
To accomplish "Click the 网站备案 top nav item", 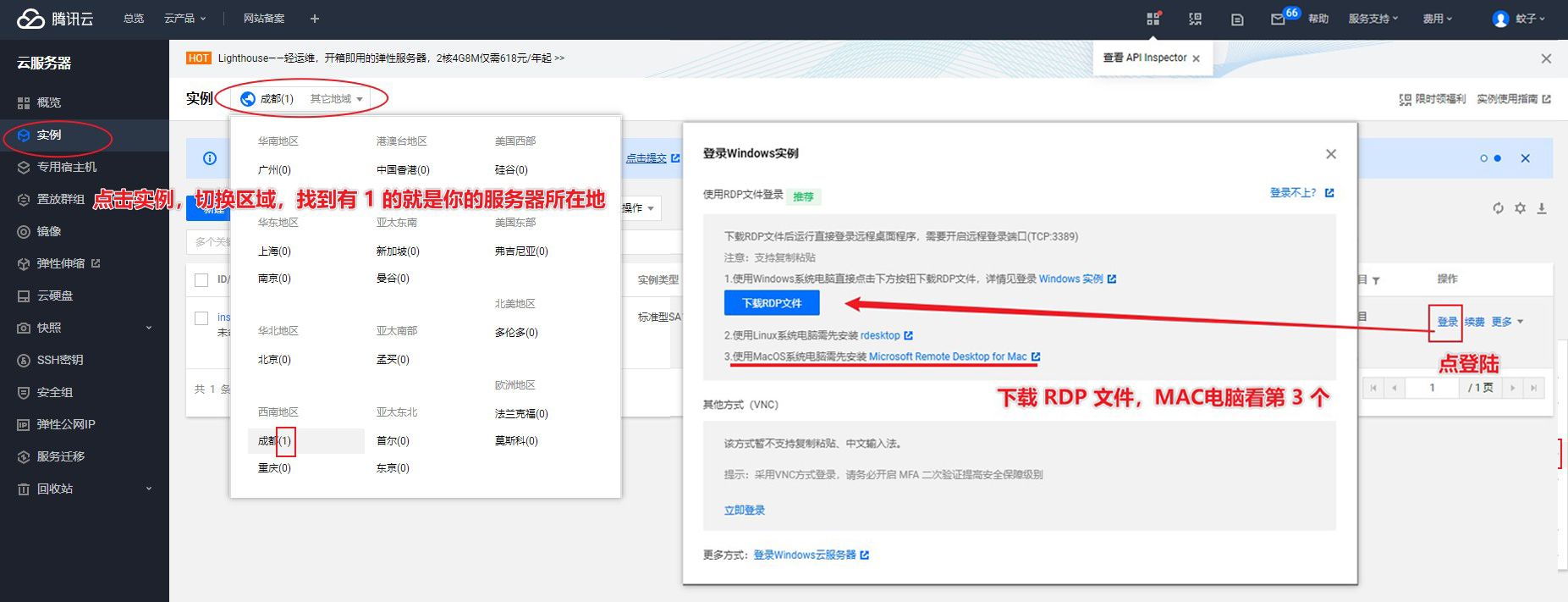I will tap(264, 19).
